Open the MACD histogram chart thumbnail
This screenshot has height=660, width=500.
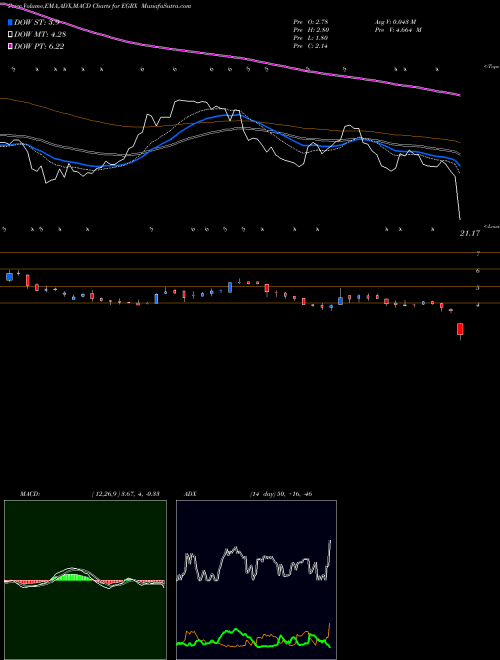(x=85, y=580)
